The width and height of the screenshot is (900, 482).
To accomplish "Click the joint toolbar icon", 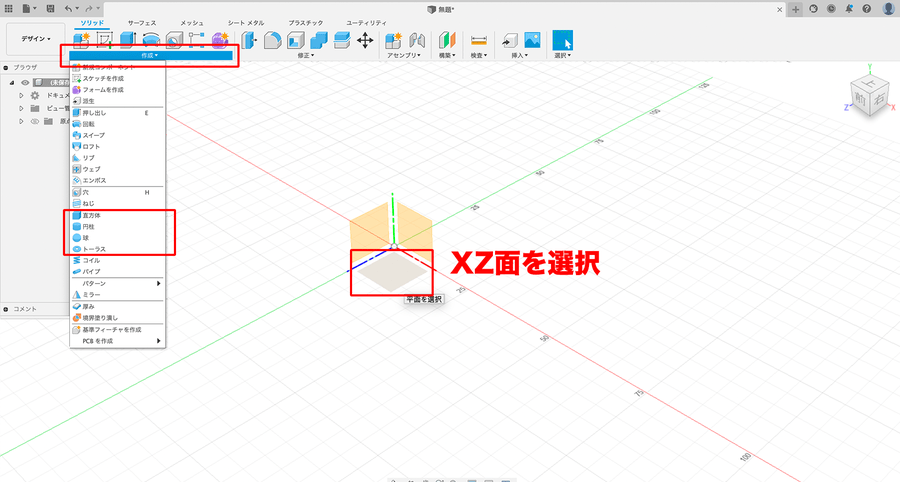I will point(417,40).
